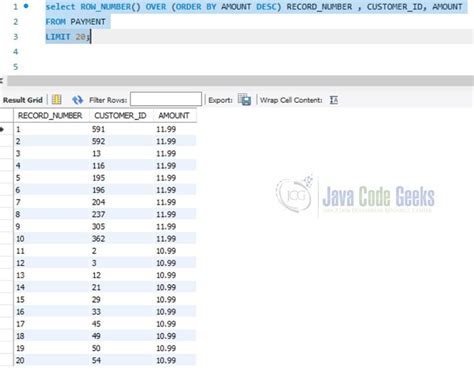Select the Result Grid label
This screenshot has height=375, width=474.
click(x=23, y=100)
